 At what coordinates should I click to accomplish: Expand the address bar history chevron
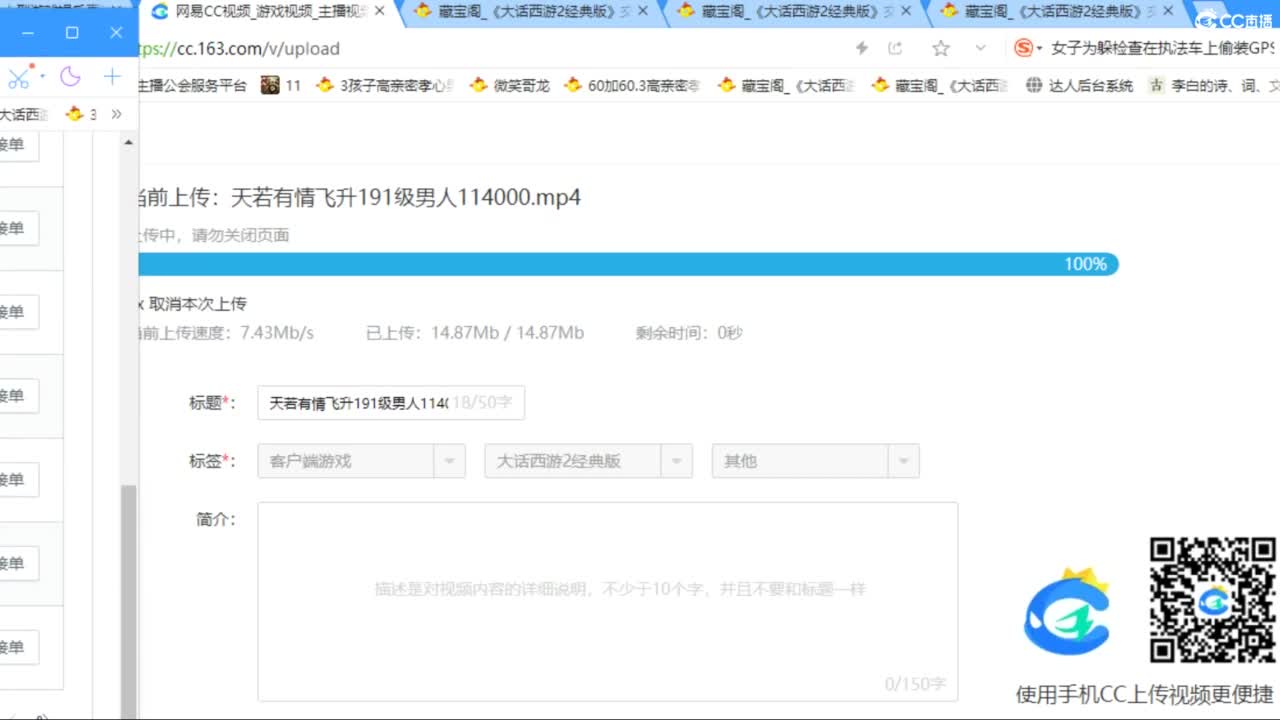pos(980,48)
